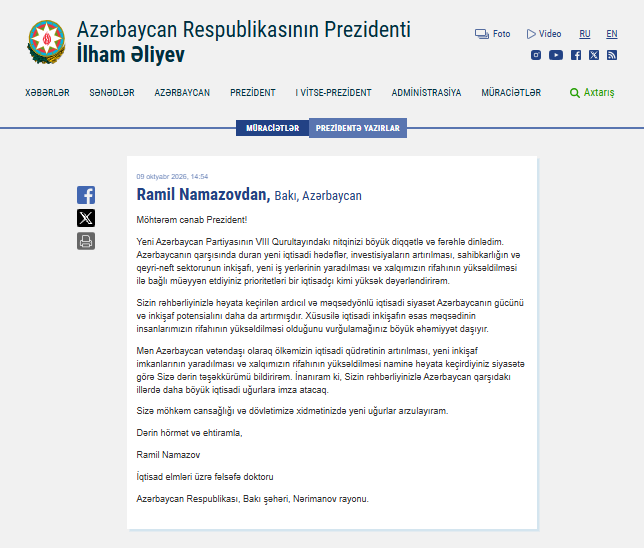Viewport: 644px width, 548px height.
Task: Print the letter via printer icon
Action: (86, 241)
